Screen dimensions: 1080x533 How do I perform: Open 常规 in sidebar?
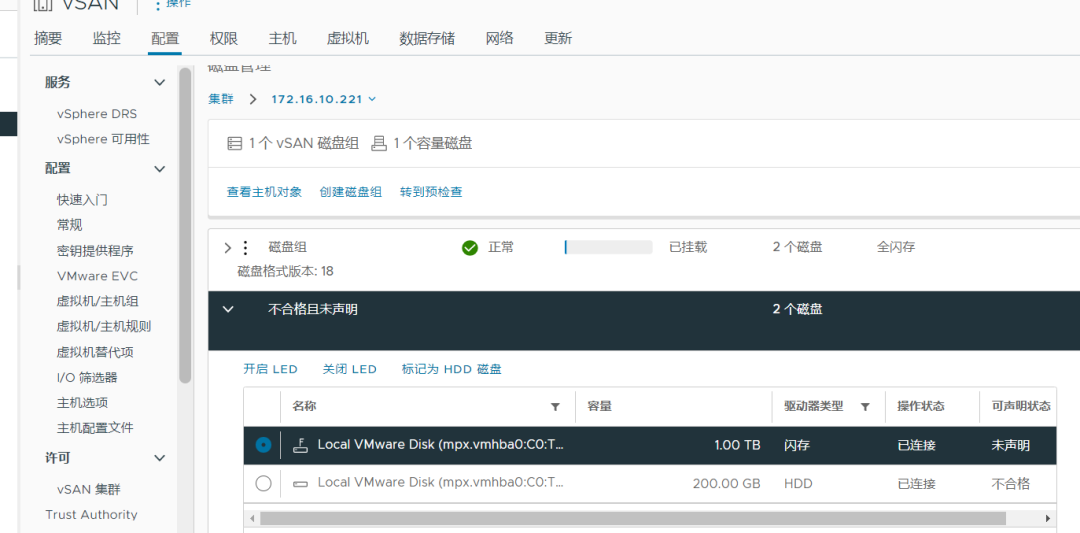(x=70, y=225)
